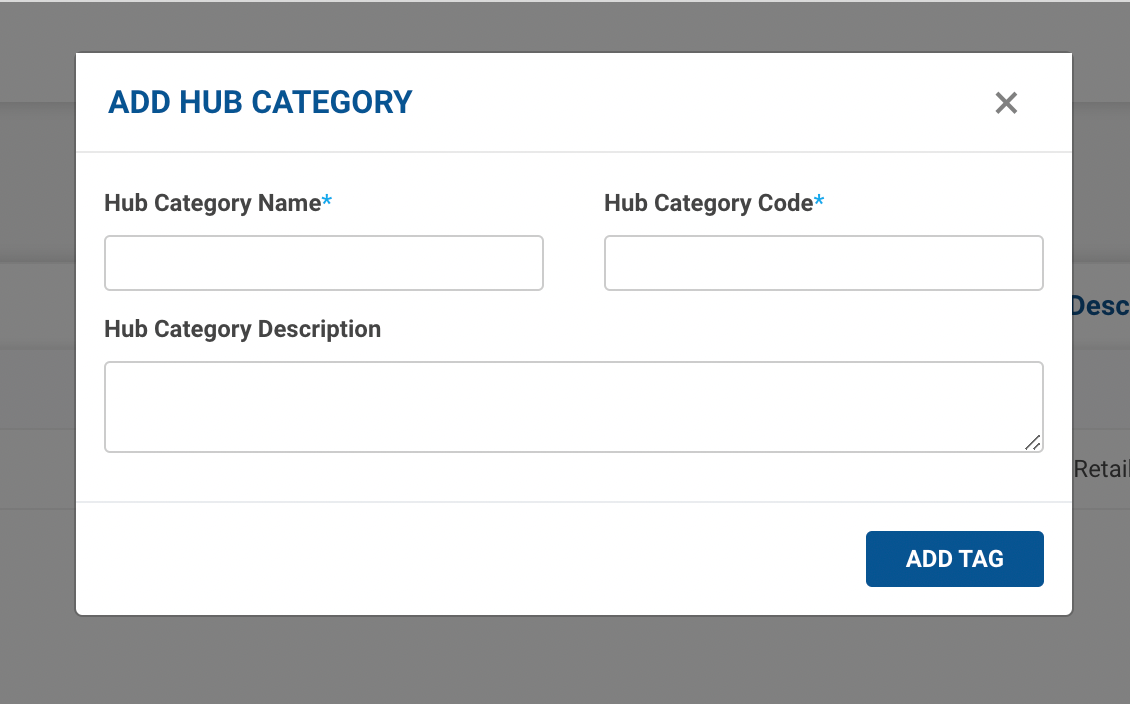This screenshot has height=704, width=1130.
Task: Click the required asterisk after Hub Category Code
Action: 819,203
